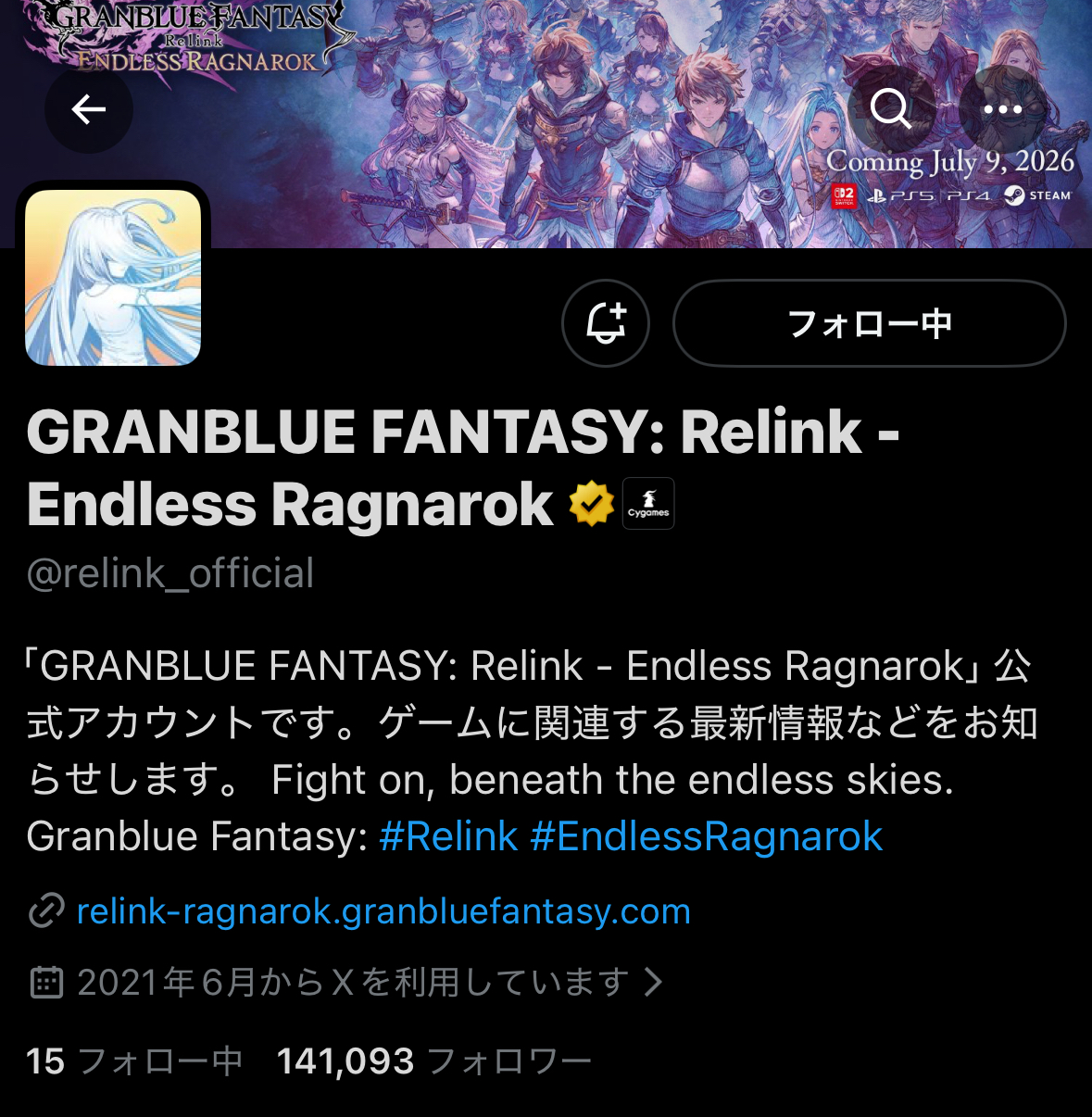The image size is (1092, 1117).
Task: Tap 2021年6月からXを利用しています text
Action: click(x=353, y=982)
